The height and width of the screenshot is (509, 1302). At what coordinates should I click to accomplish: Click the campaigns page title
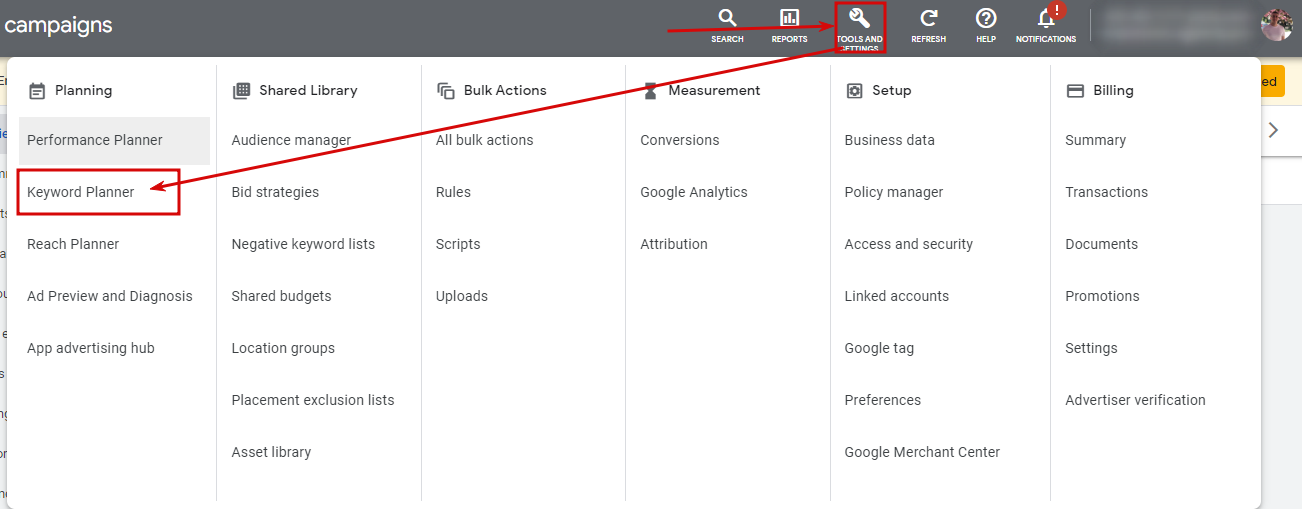coord(57,25)
